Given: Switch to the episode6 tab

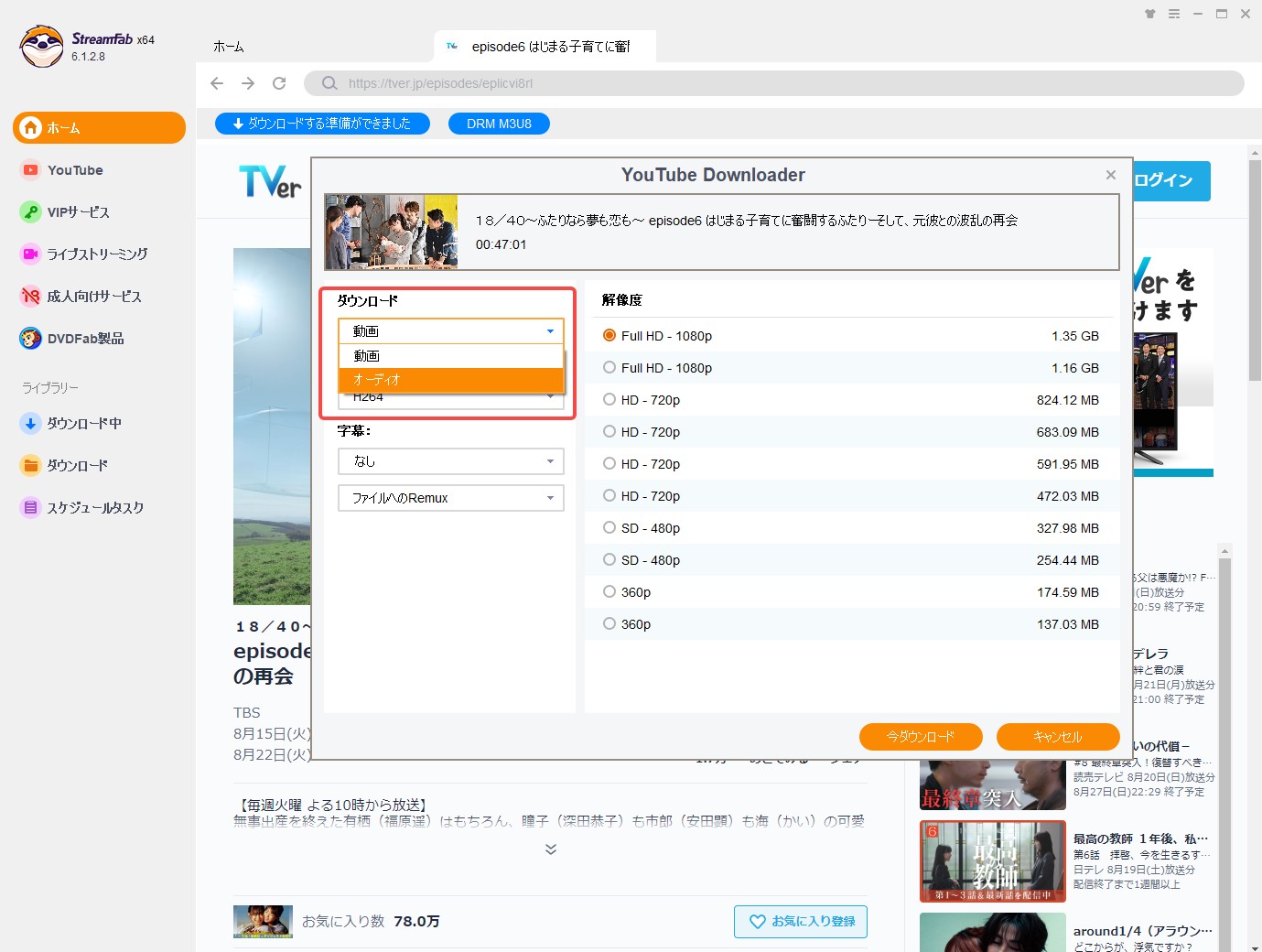Looking at the screenshot, I should [545, 46].
